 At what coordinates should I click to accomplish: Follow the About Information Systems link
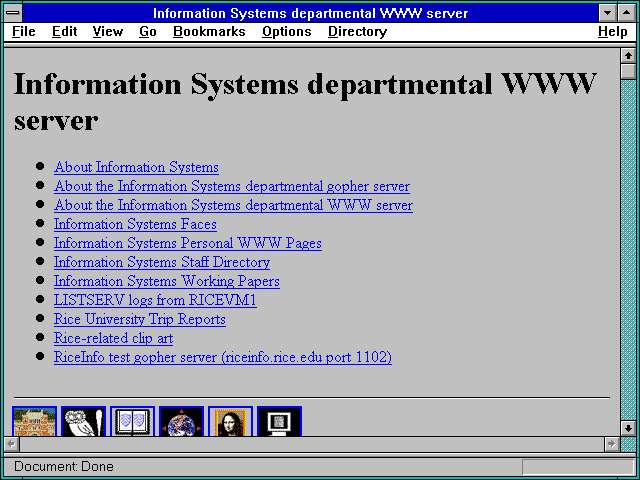136,167
